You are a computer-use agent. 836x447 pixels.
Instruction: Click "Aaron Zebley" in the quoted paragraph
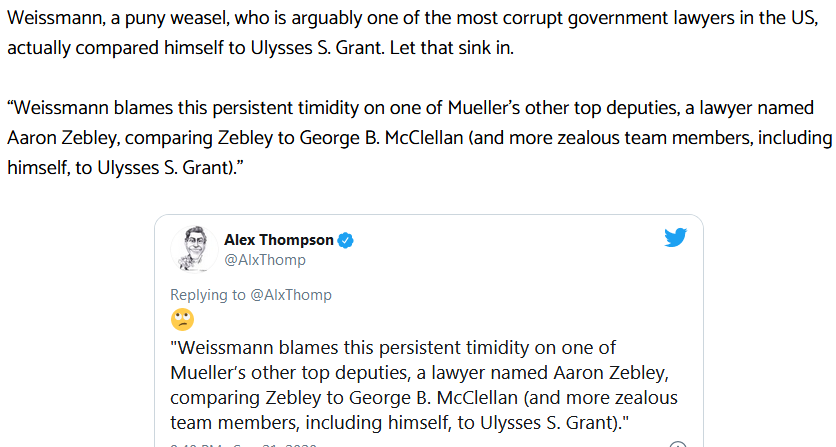(62, 138)
